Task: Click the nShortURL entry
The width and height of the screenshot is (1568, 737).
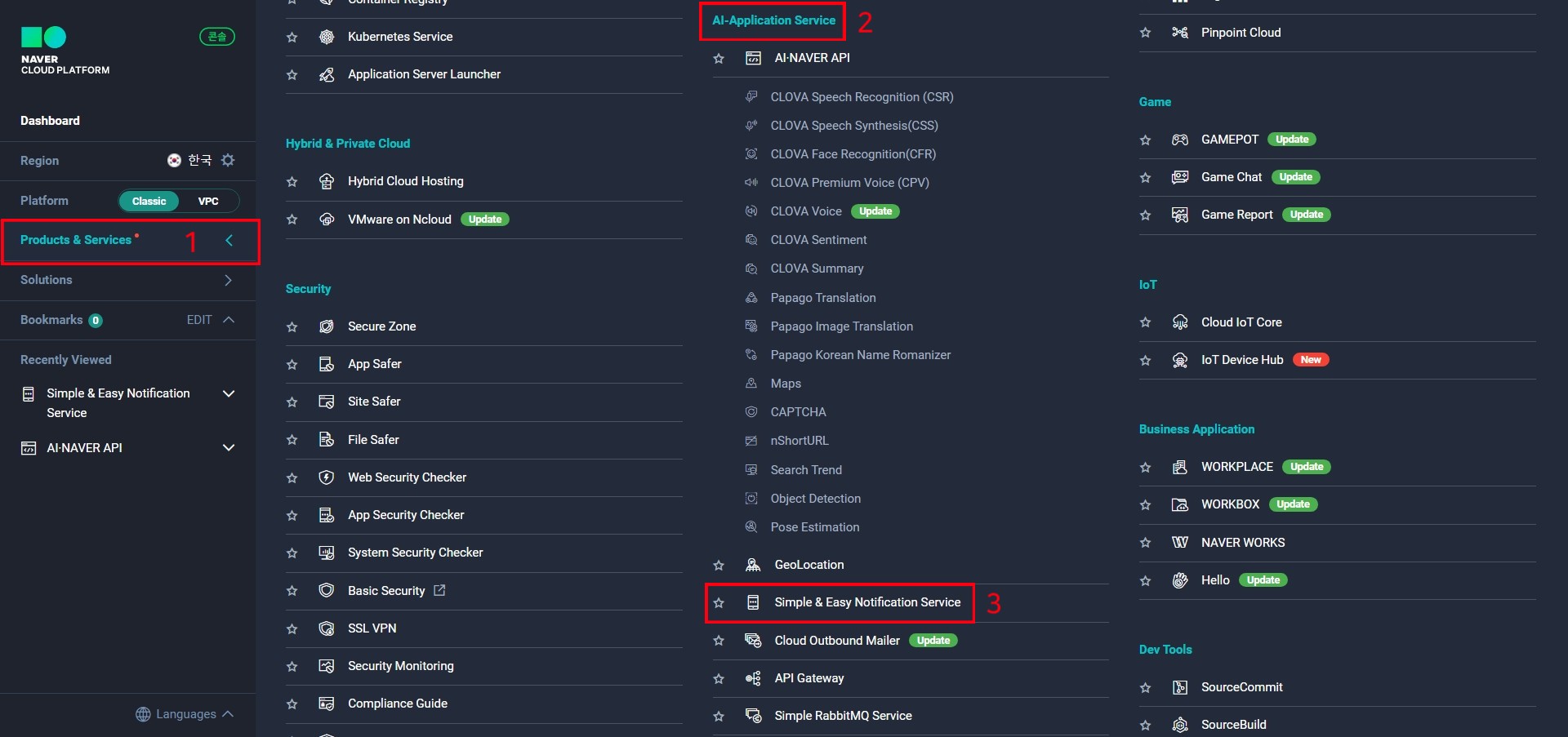Action: [800, 441]
